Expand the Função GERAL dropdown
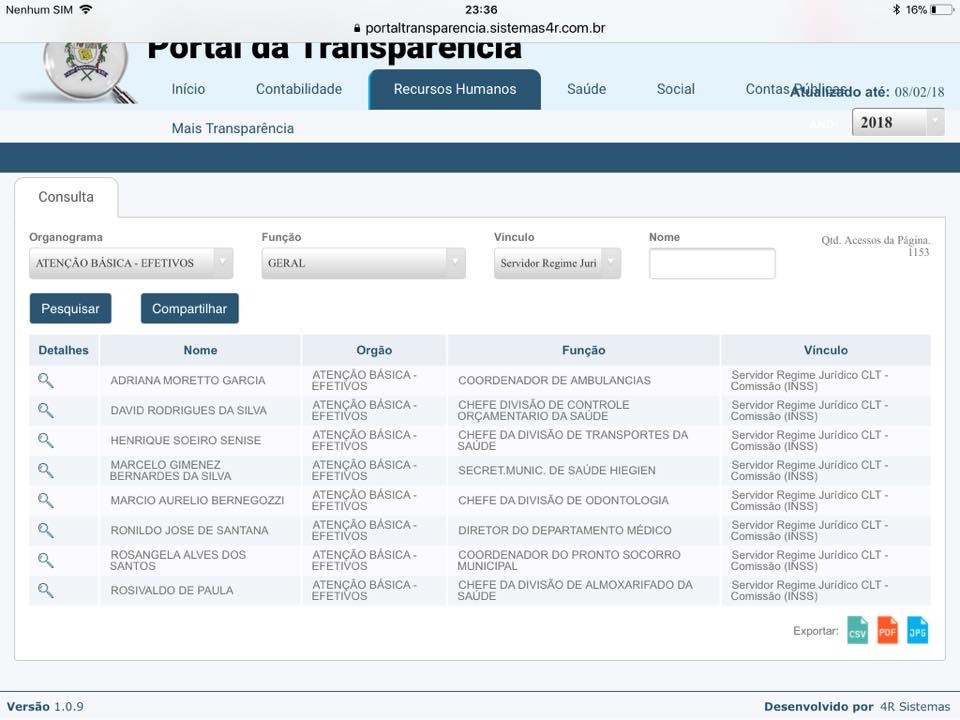Screen dimensions: 960x720 pos(364,263)
